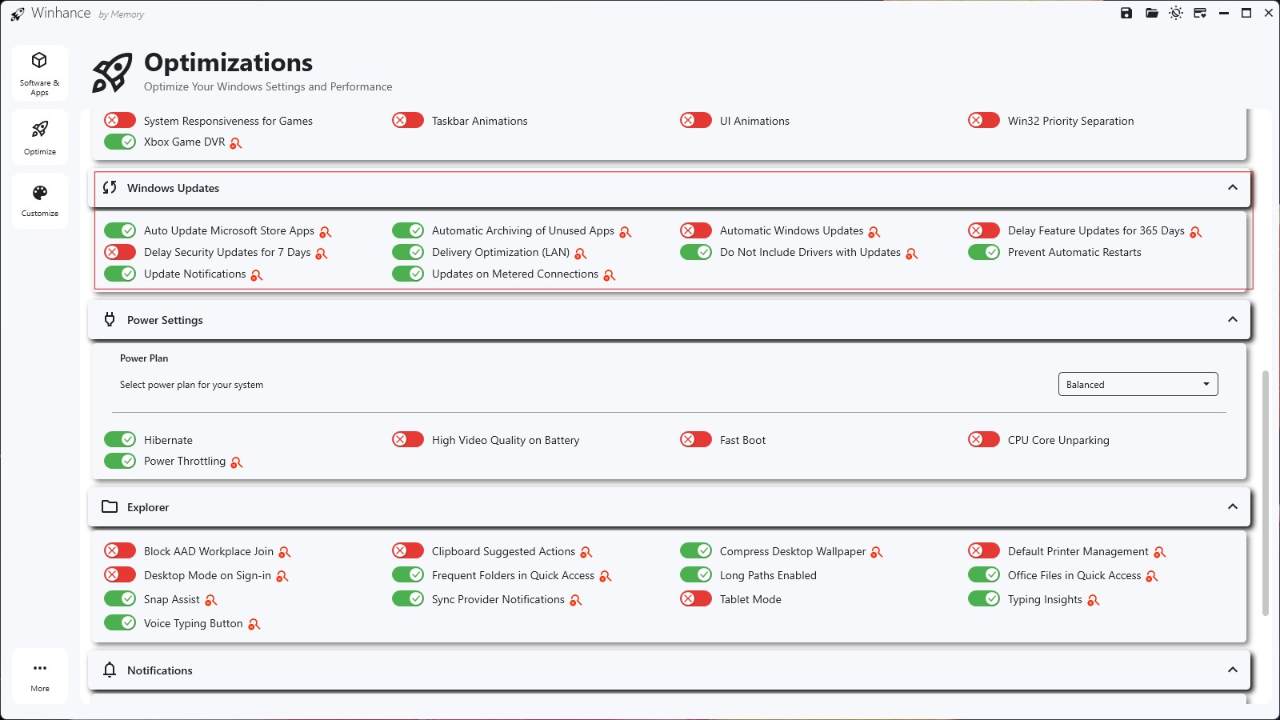Click the magnifier icon next to Sync Provider Notifications
Screen dimensions: 1280x720
(575, 600)
